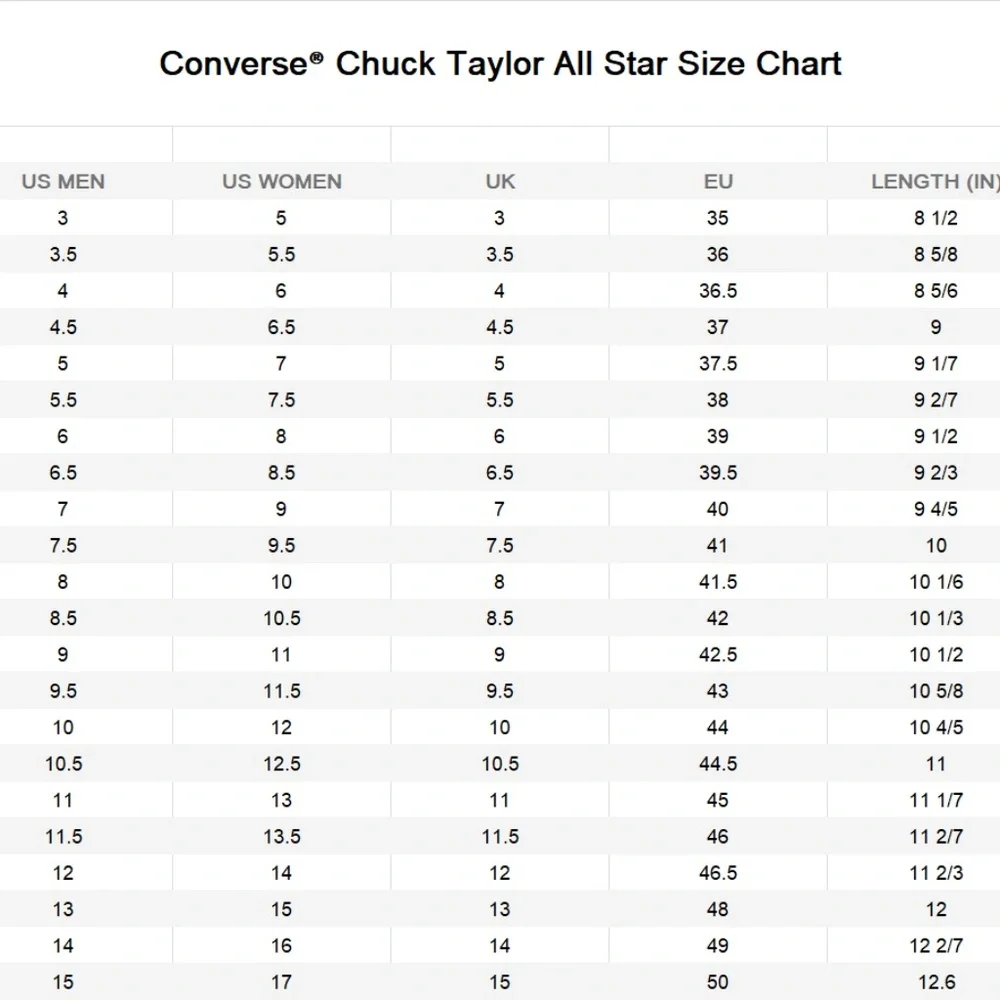Select EU size 36.5 cell

[718, 291]
